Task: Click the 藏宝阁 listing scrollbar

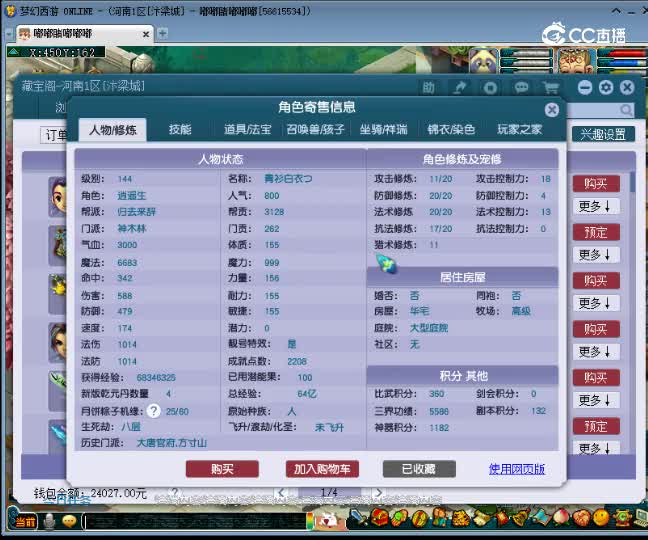Action: point(632,182)
